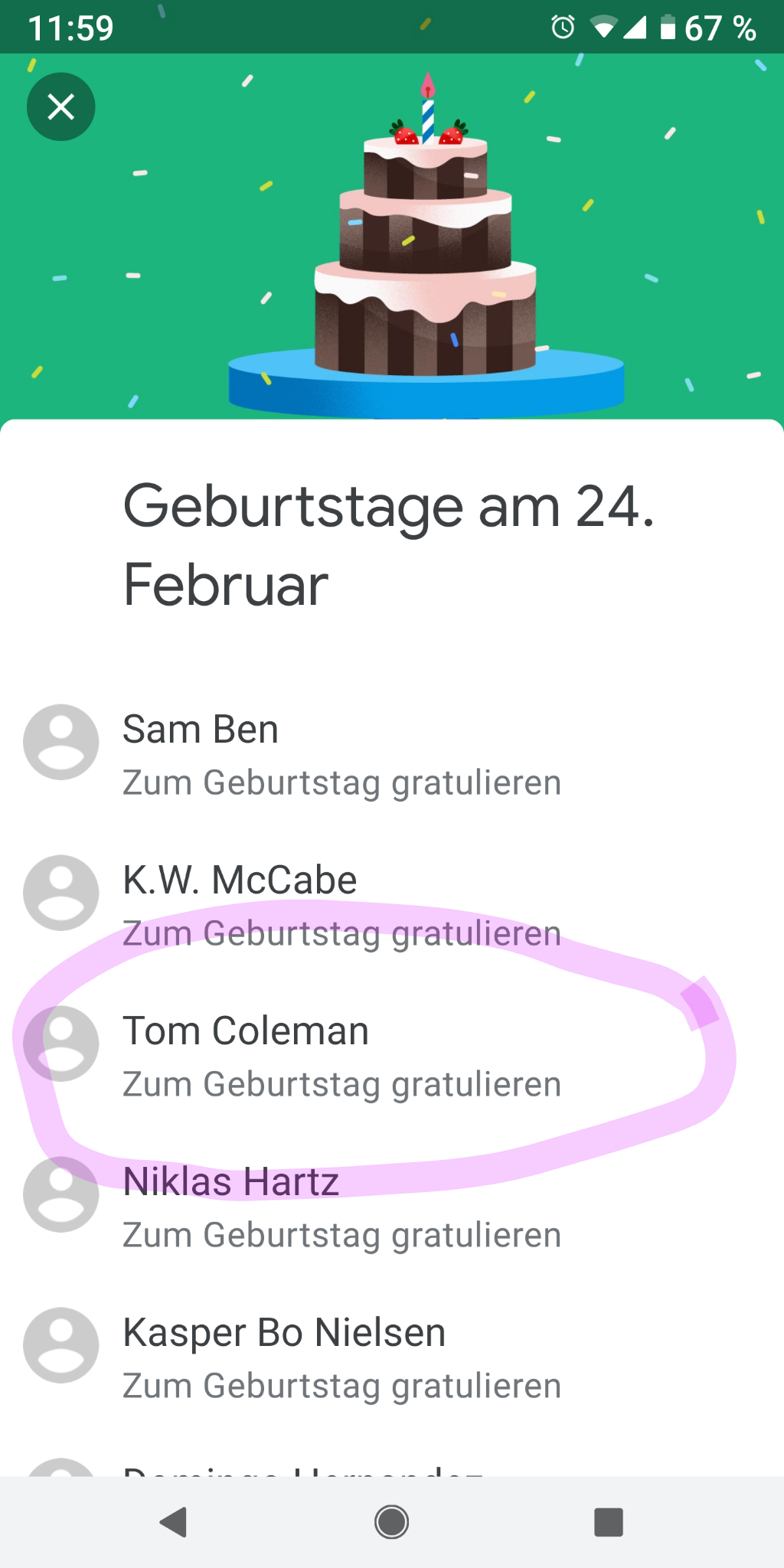Tap Tom Coleman's profile avatar
The image size is (784, 1568).
coord(61,1044)
